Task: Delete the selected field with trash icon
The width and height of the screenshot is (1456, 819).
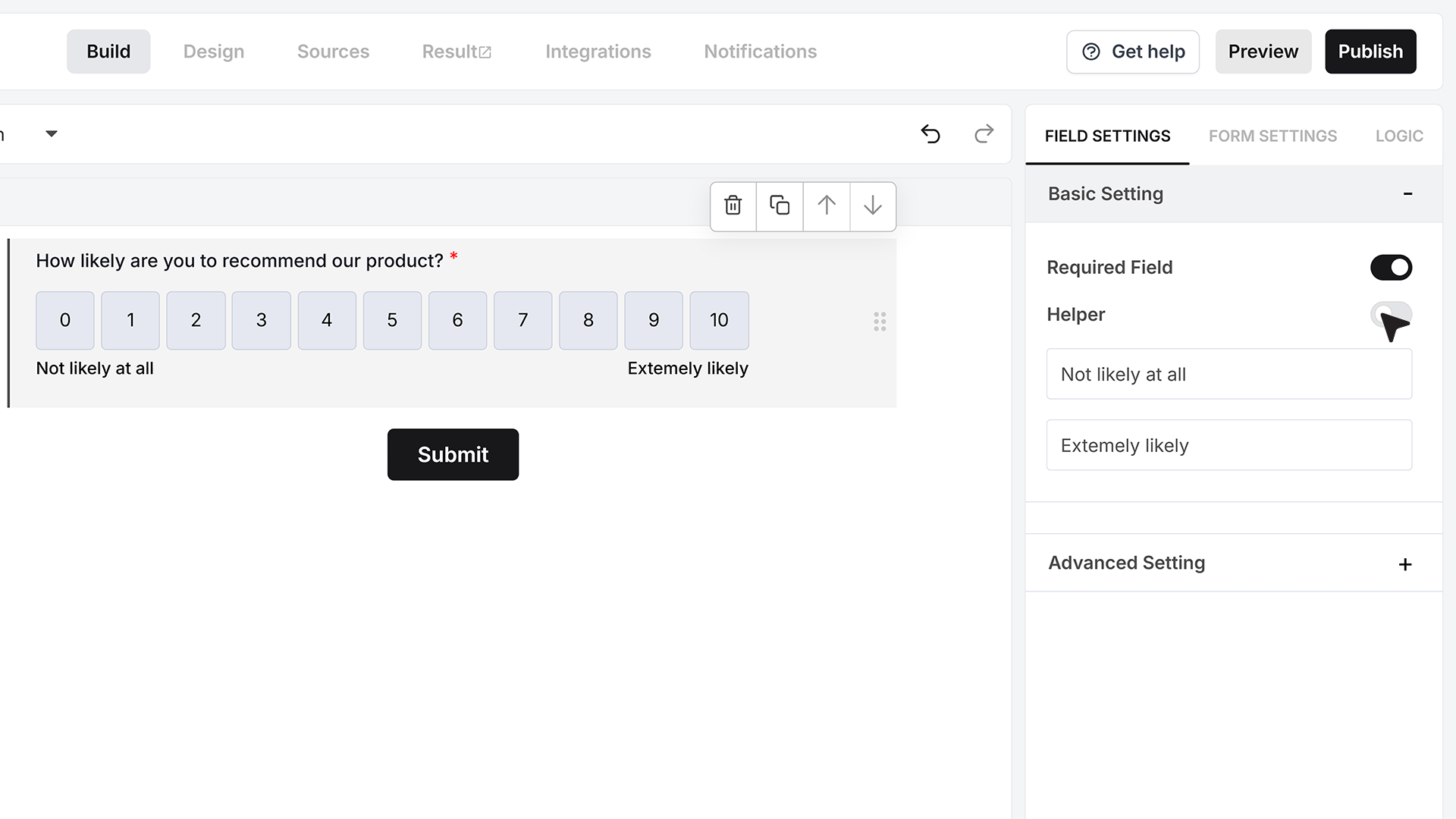Action: (x=733, y=206)
